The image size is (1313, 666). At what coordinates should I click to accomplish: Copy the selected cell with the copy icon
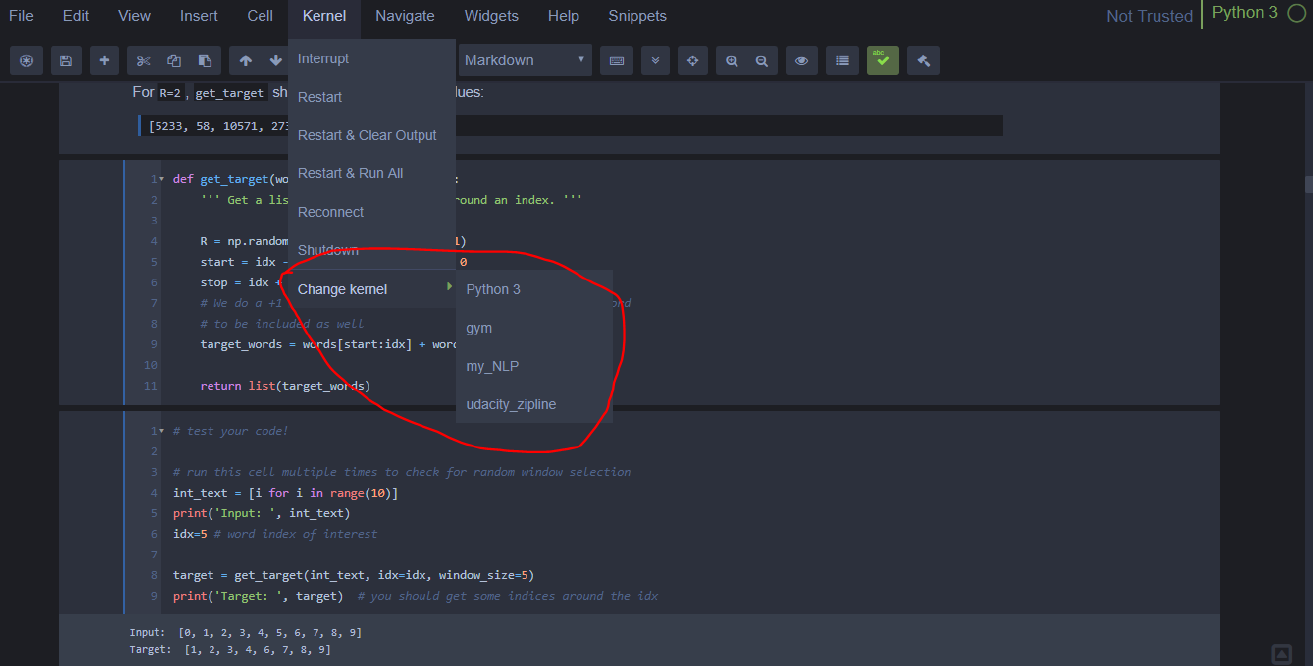coord(174,60)
